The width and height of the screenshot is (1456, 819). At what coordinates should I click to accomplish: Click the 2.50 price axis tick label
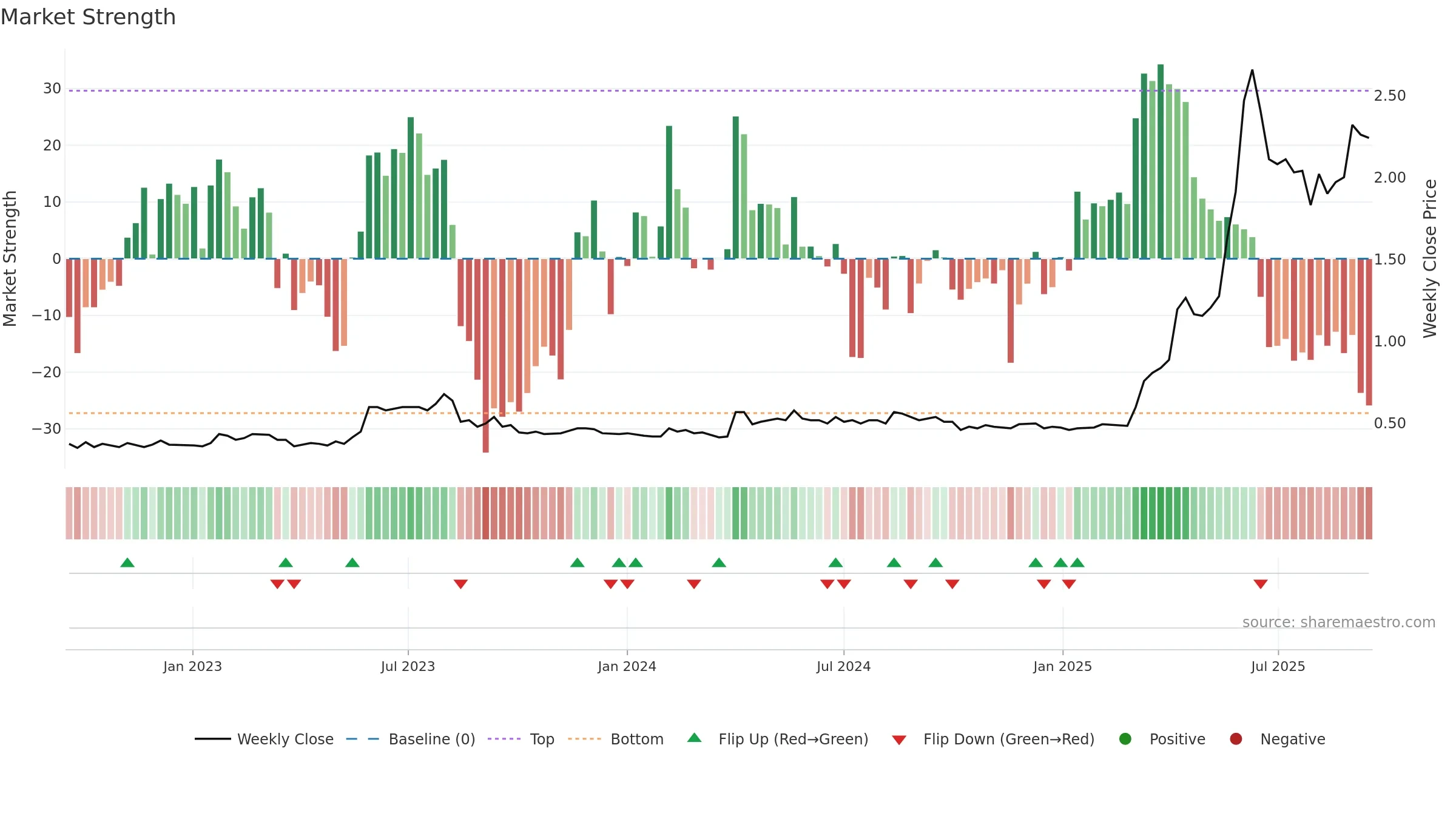click(1389, 95)
